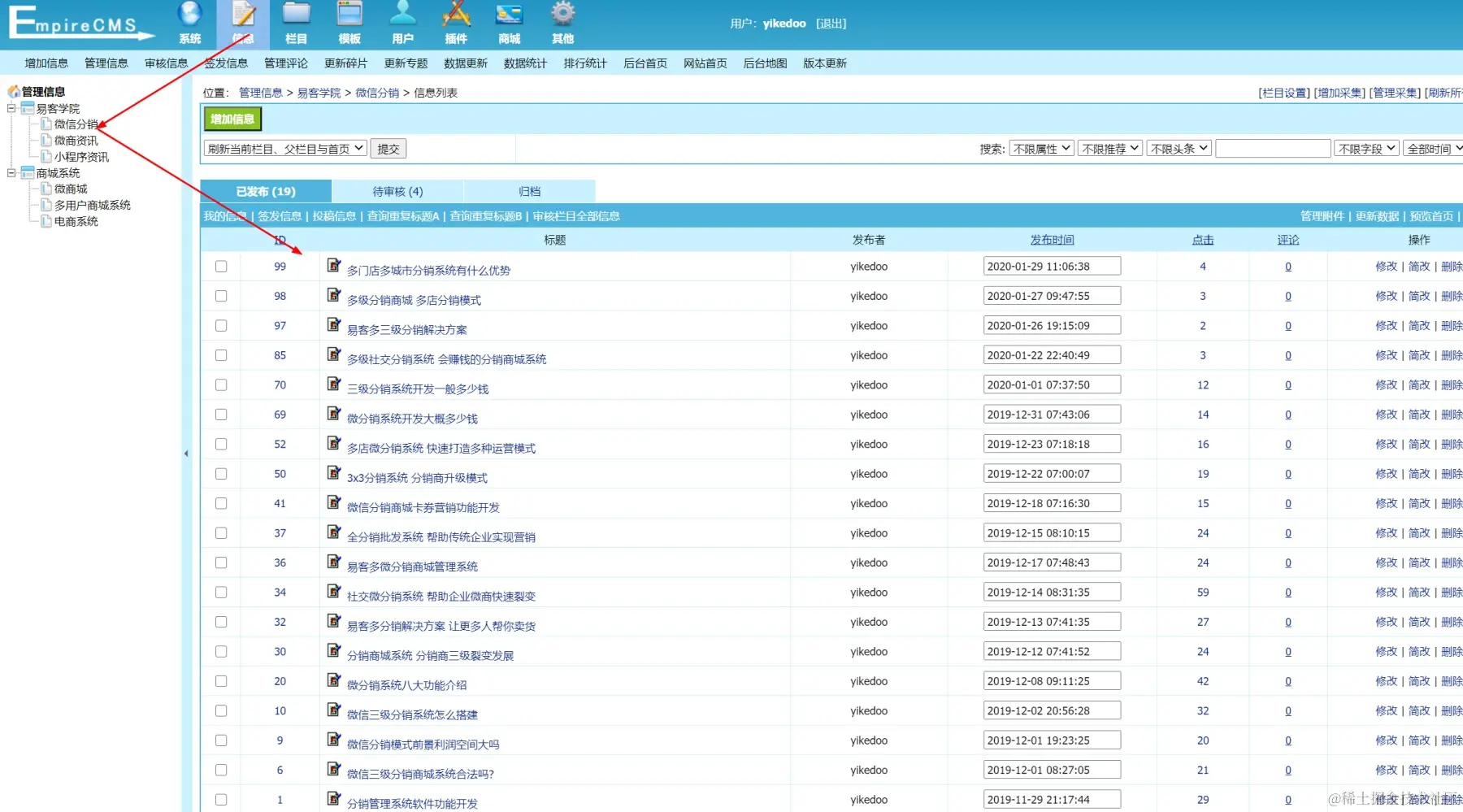Click the 提交 button
The width and height of the screenshot is (1463, 812).
click(389, 149)
